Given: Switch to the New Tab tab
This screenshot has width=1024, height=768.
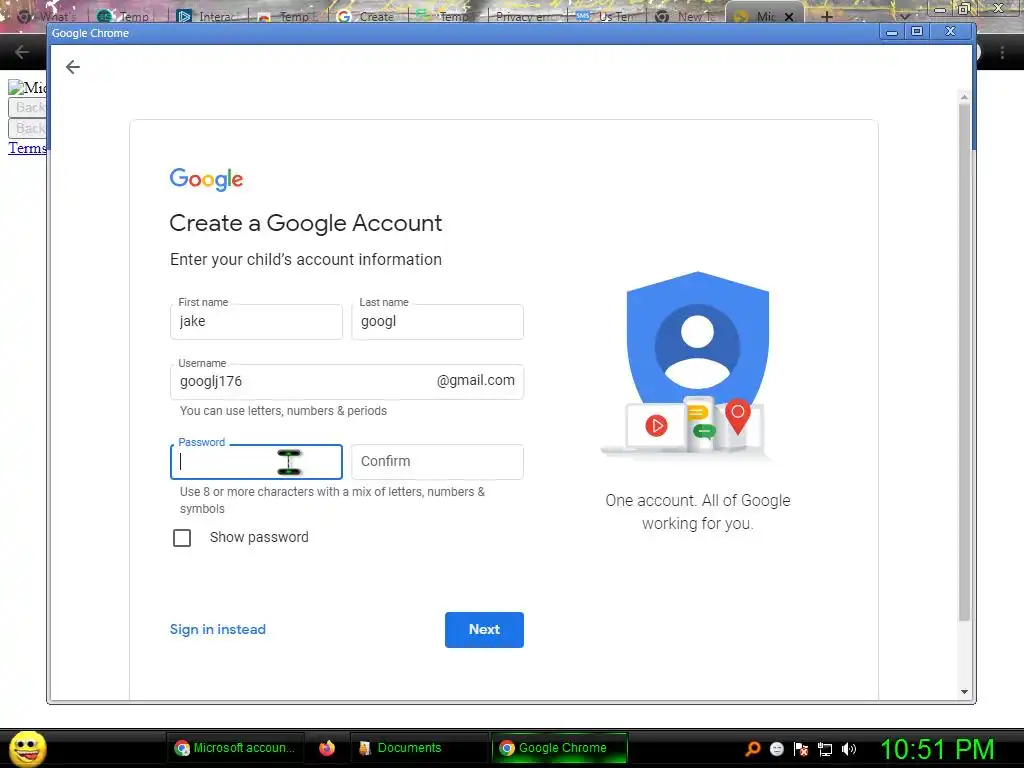Looking at the screenshot, I should click(687, 16).
